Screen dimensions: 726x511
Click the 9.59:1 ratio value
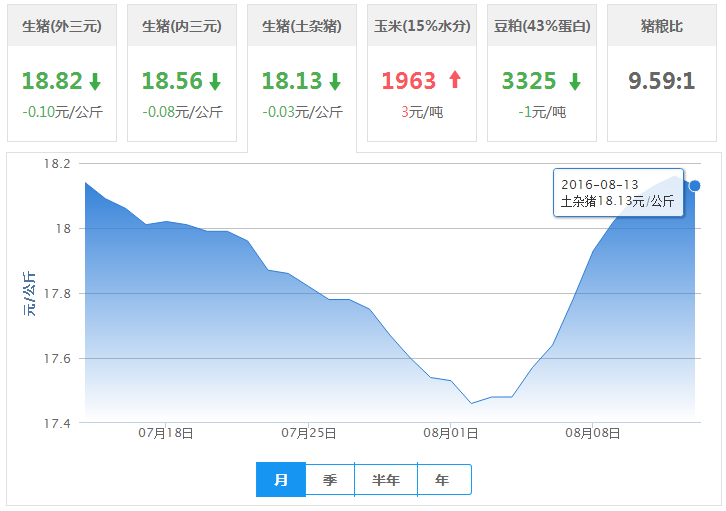[661, 82]
